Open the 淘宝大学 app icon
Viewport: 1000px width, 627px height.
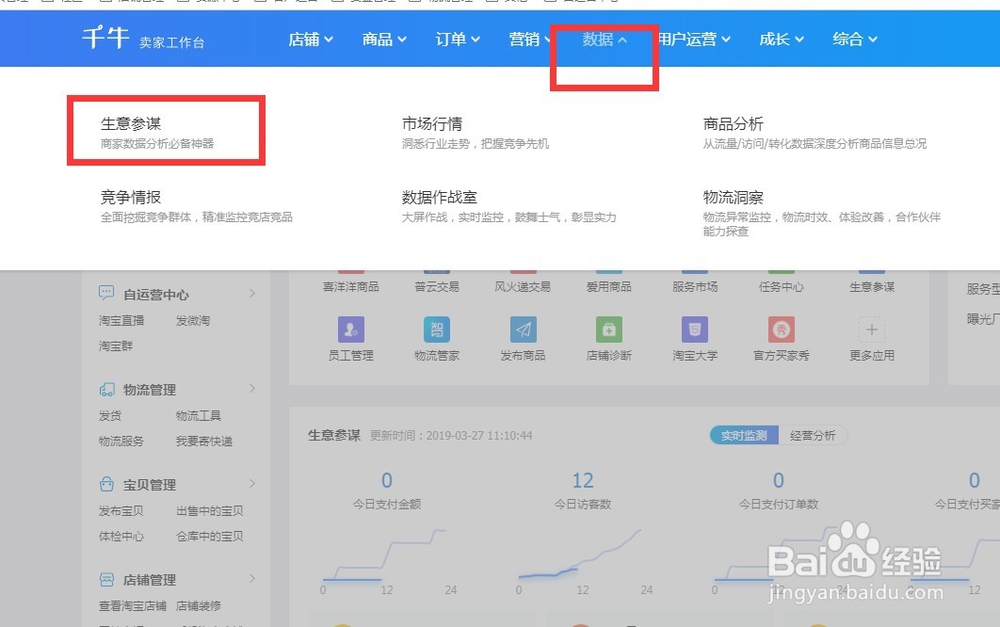[x=695, y=330]
